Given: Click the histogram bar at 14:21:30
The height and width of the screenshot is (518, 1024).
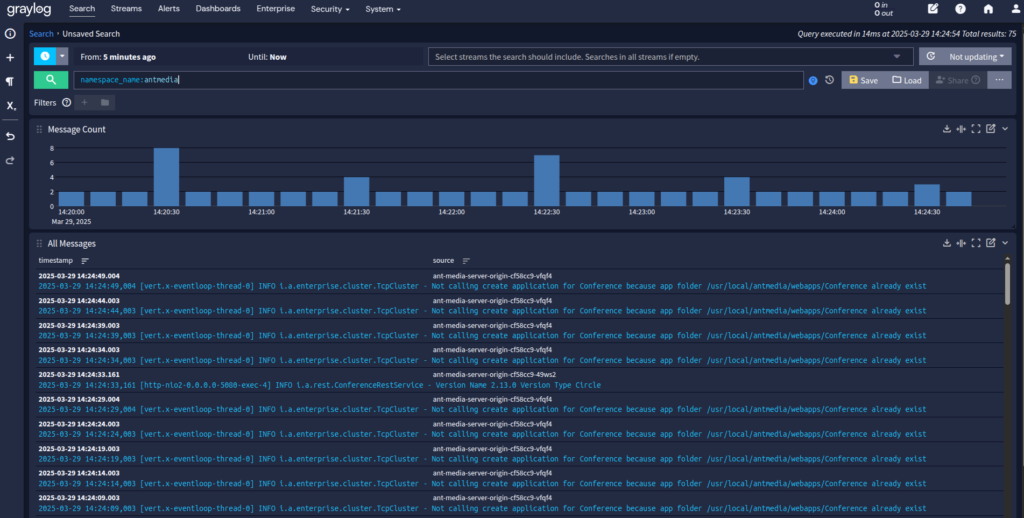Looking at the screenshot, I should (357, 191).
